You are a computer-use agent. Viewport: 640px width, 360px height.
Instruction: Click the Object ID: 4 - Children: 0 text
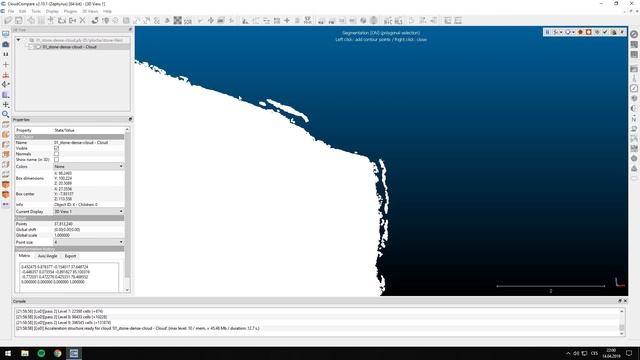pyautogui.click(x=76, y=204)
